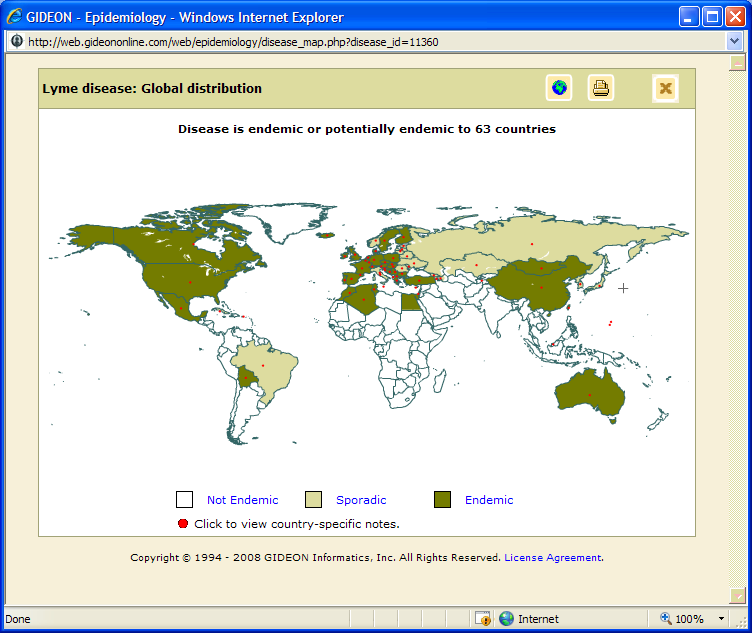Click the 'Done' status bar text

pos(18,619)
